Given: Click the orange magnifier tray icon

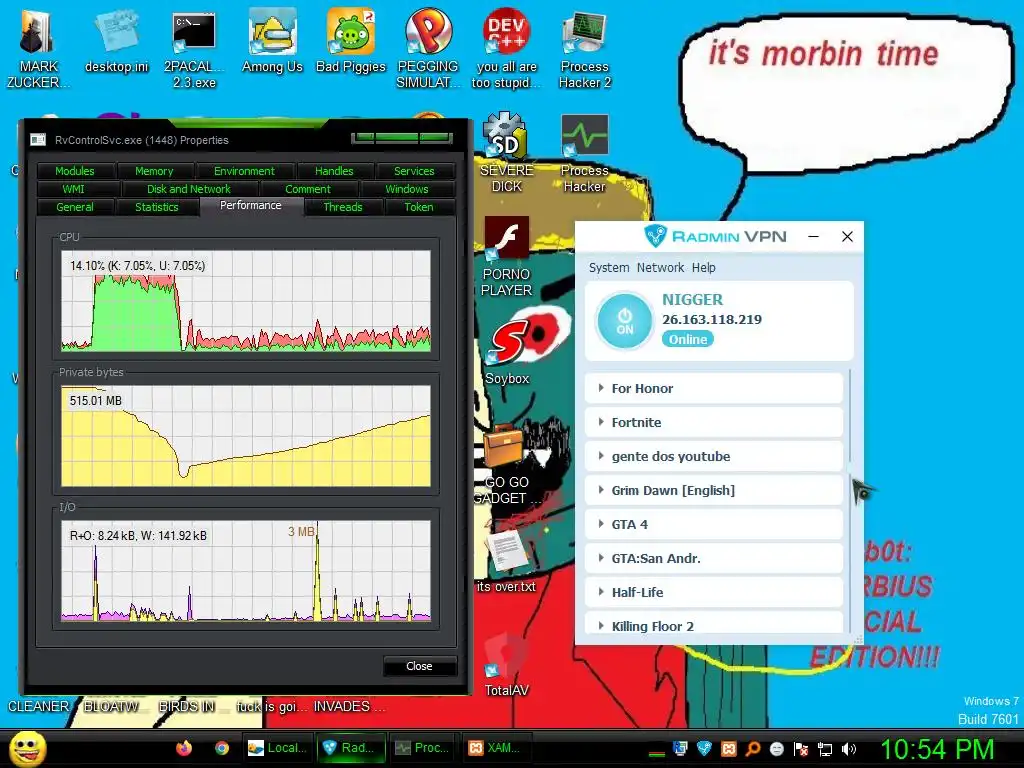Looking at the screenshot, I should click(752, 748).
